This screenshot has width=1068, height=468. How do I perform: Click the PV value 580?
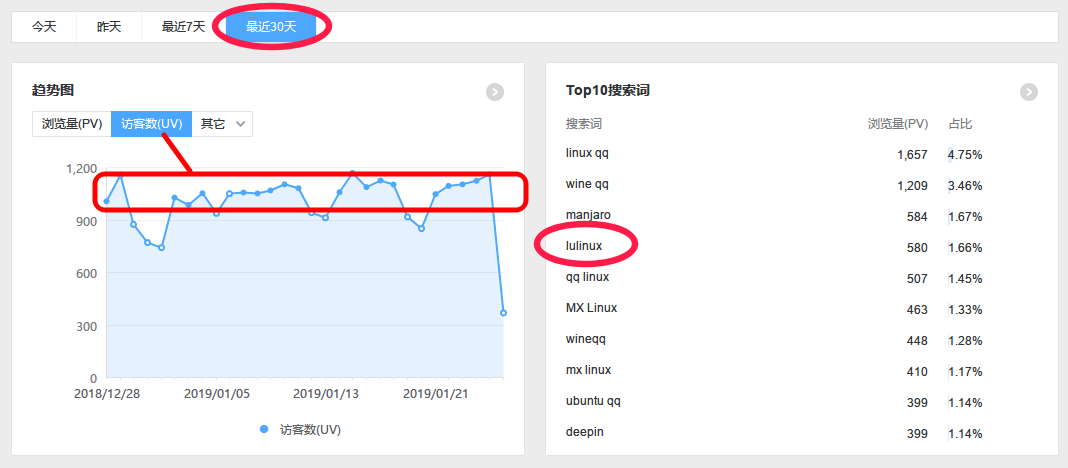pos(917,248)
